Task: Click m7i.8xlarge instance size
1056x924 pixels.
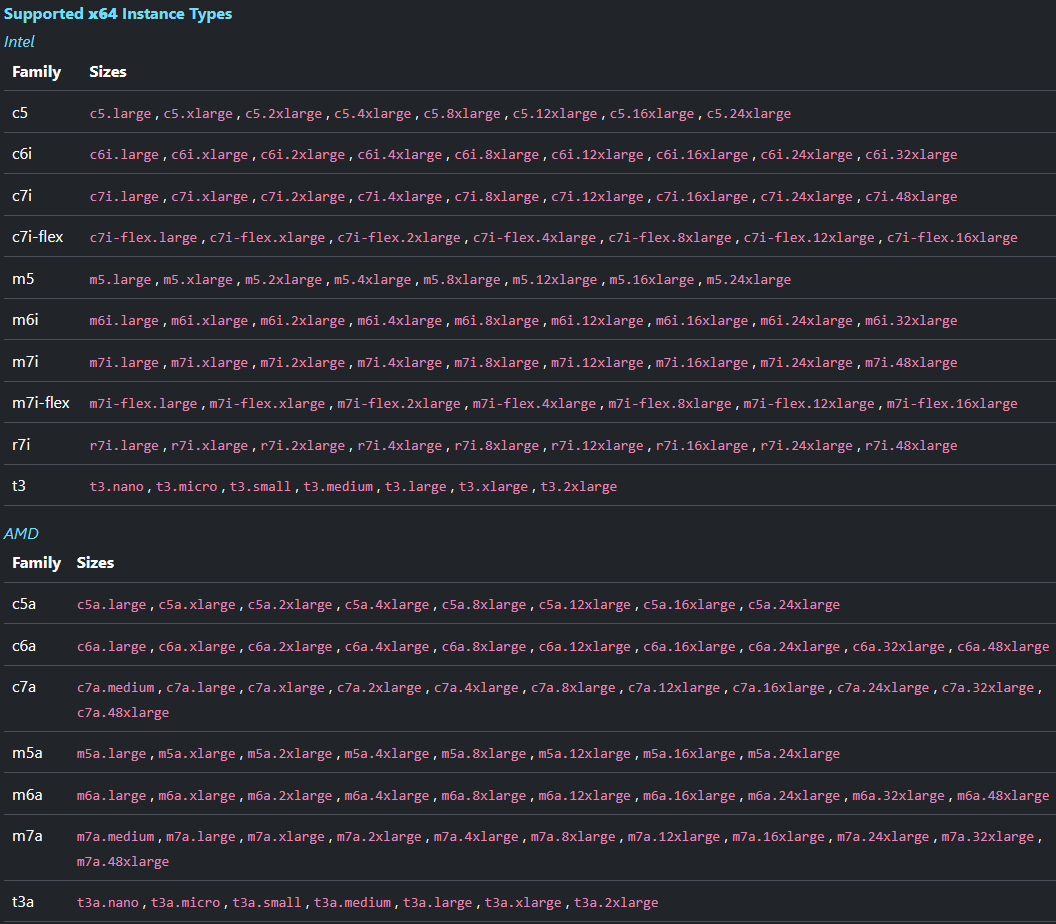Action: pos(496,362)
